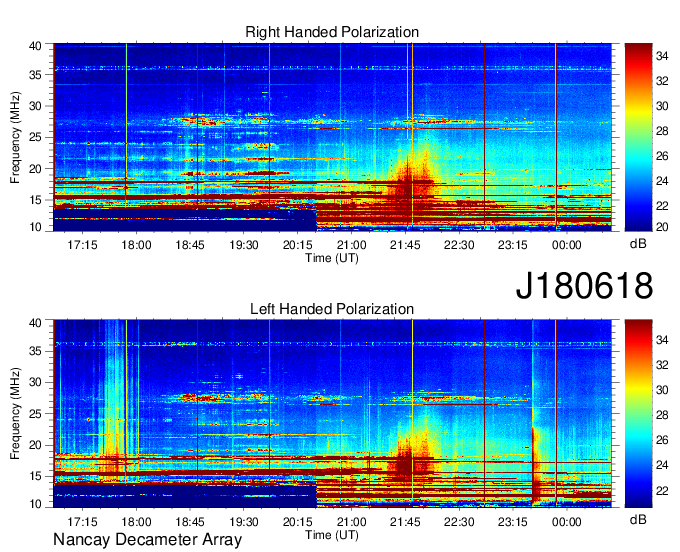The width and height of the screenshot is (680, 552).
Task: Click the 20 dB value on upper colorbar
Action: click(x=662, y=227)
